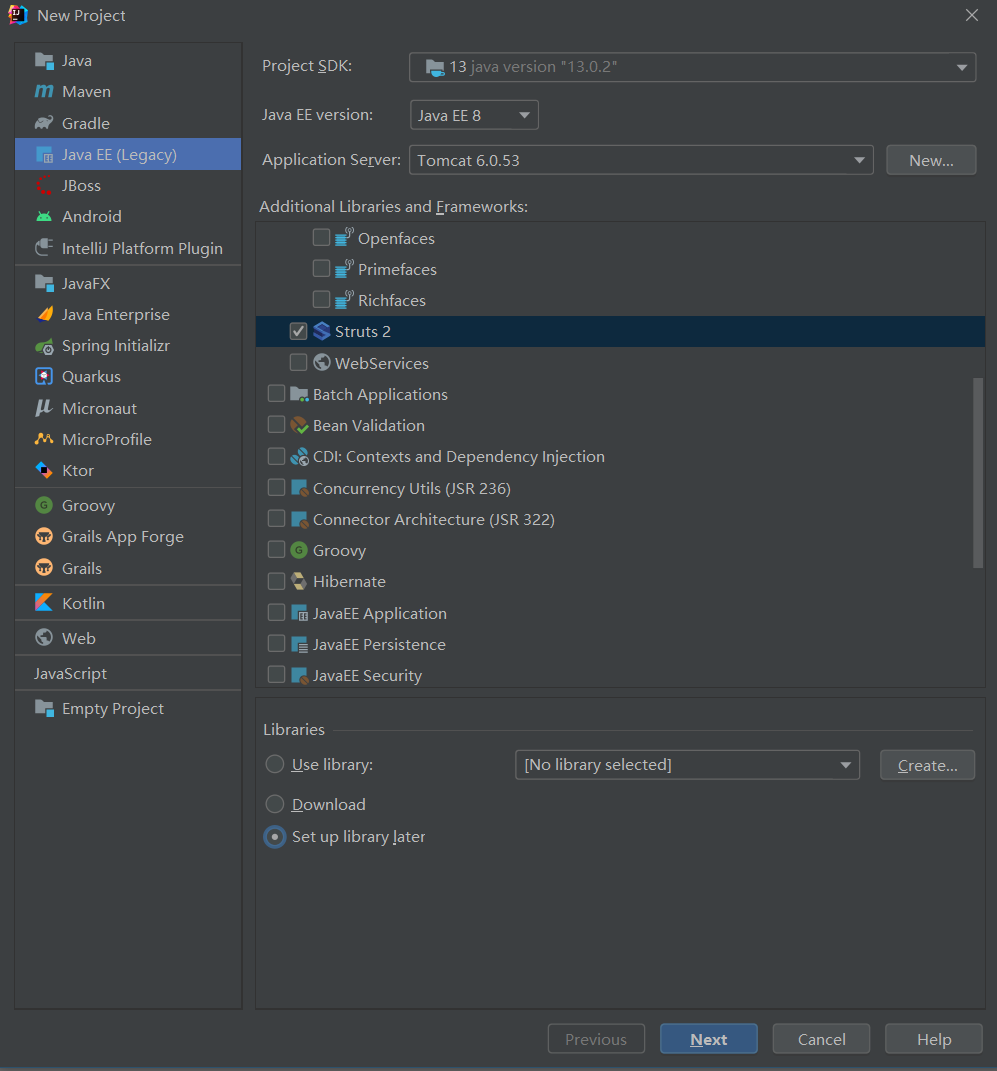The height and width of the screenshot is (1071, 997).
Task: Click the Grails App Forge icon
Action: pyautogui.click(x=44, y=536)
